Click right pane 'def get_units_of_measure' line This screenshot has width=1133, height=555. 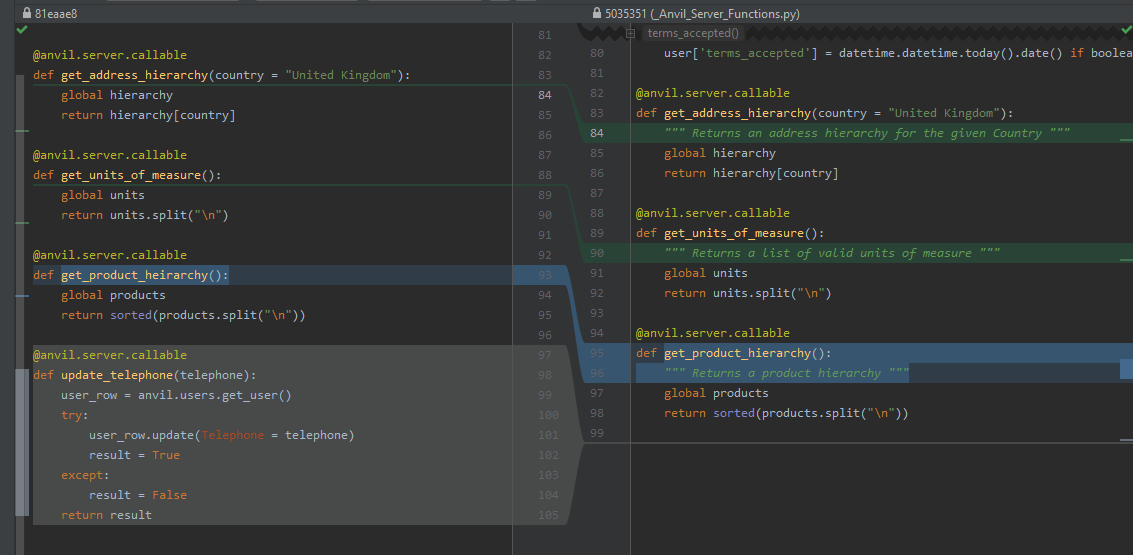[x=730, y=233]
